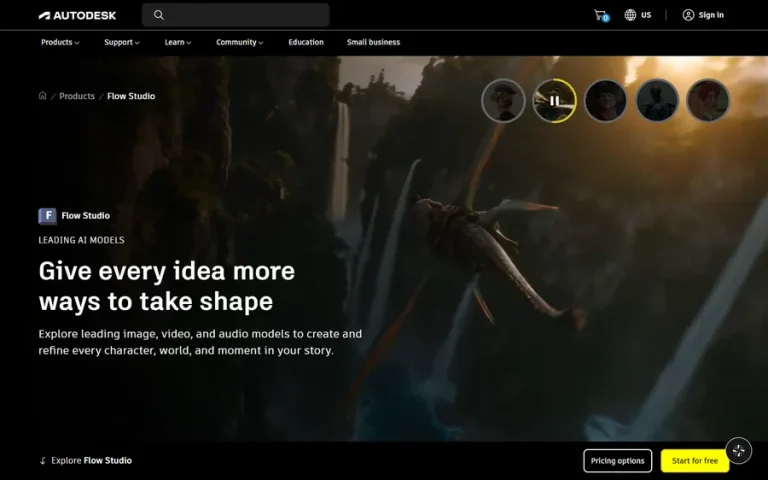Image resolution: width=768 pixels, height=480 pixels.
Task: Click the Start for free button
Action: click(x=695, y=460)
